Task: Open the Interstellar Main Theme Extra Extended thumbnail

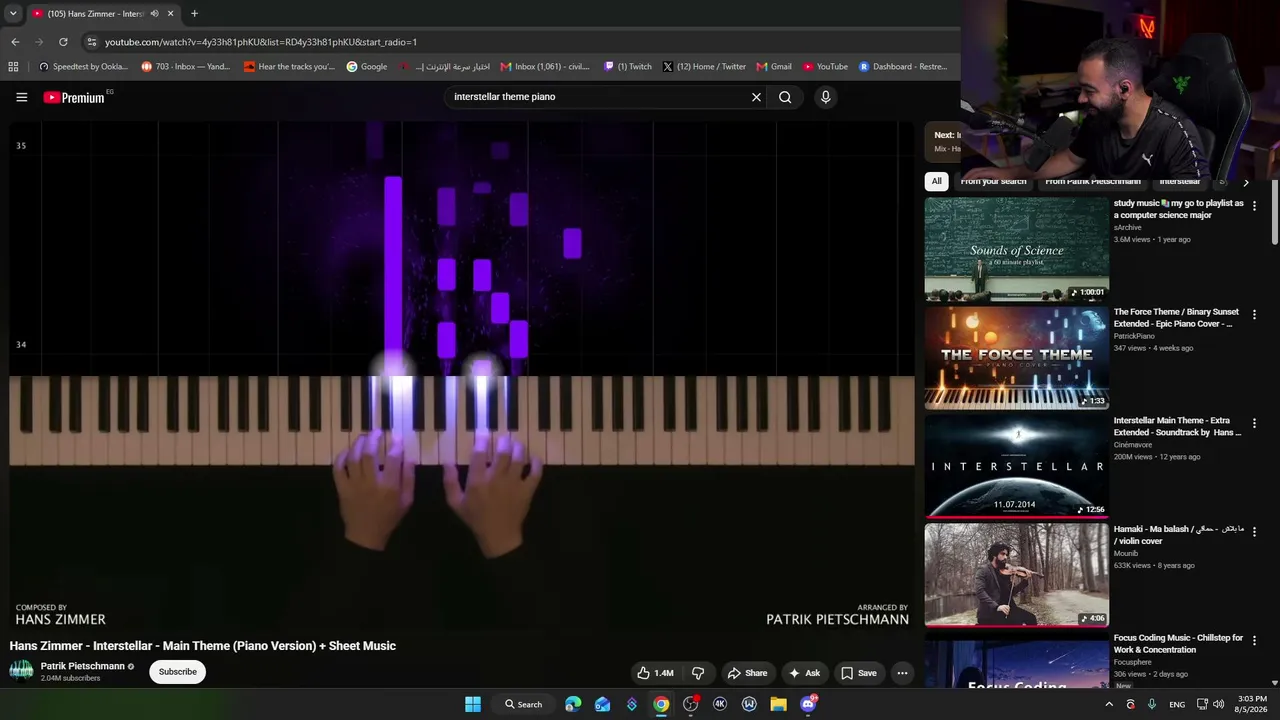Action: [x=1016, y=467]
